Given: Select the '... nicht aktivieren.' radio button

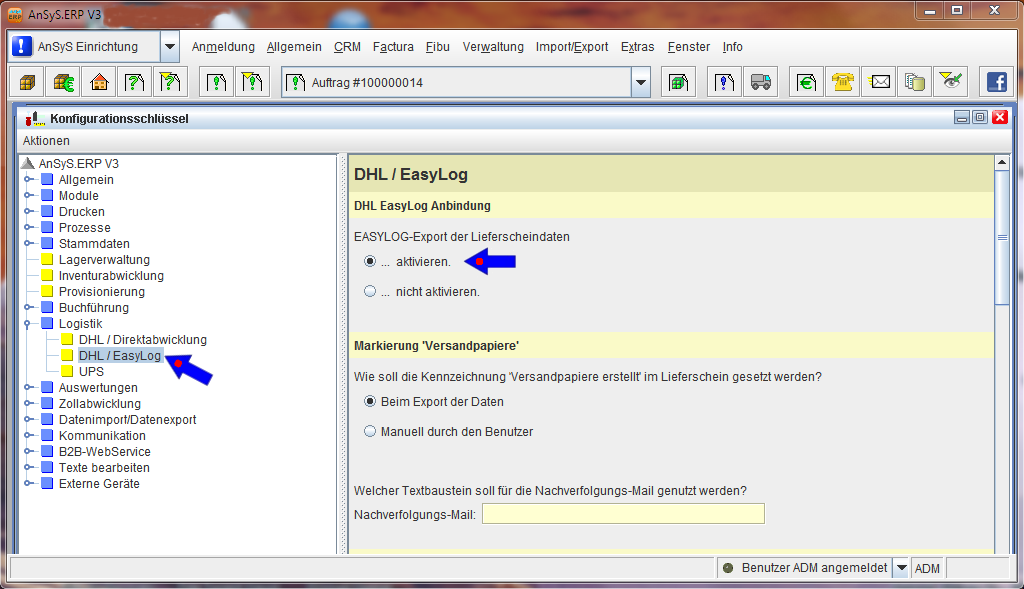Looking at the screenshot, I should point(370,292).
